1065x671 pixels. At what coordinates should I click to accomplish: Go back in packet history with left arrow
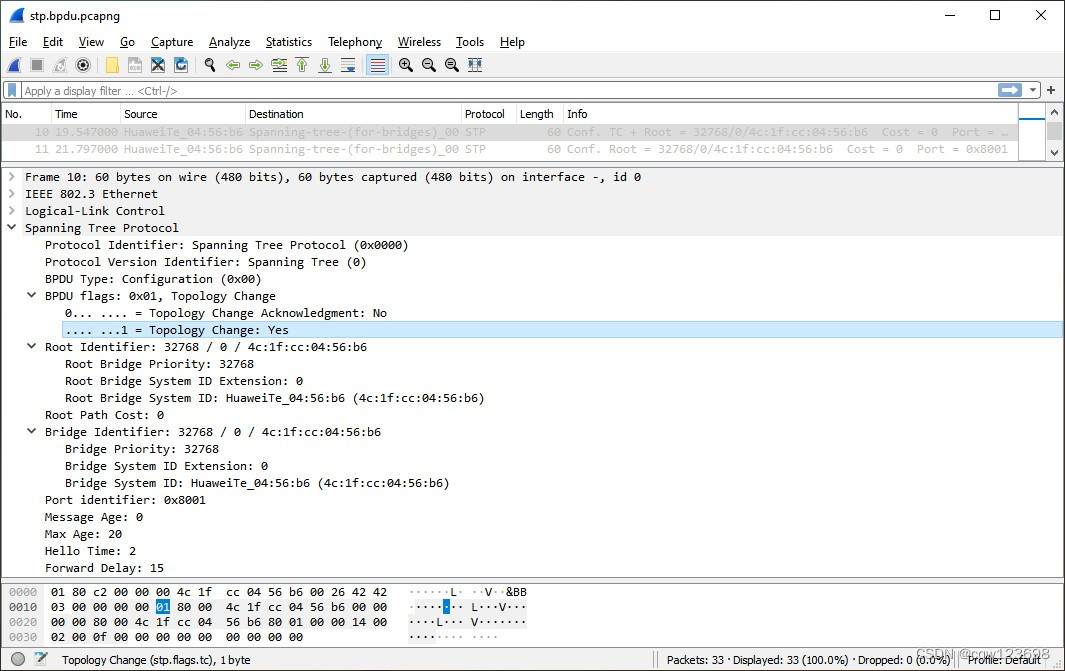(233, 65)
